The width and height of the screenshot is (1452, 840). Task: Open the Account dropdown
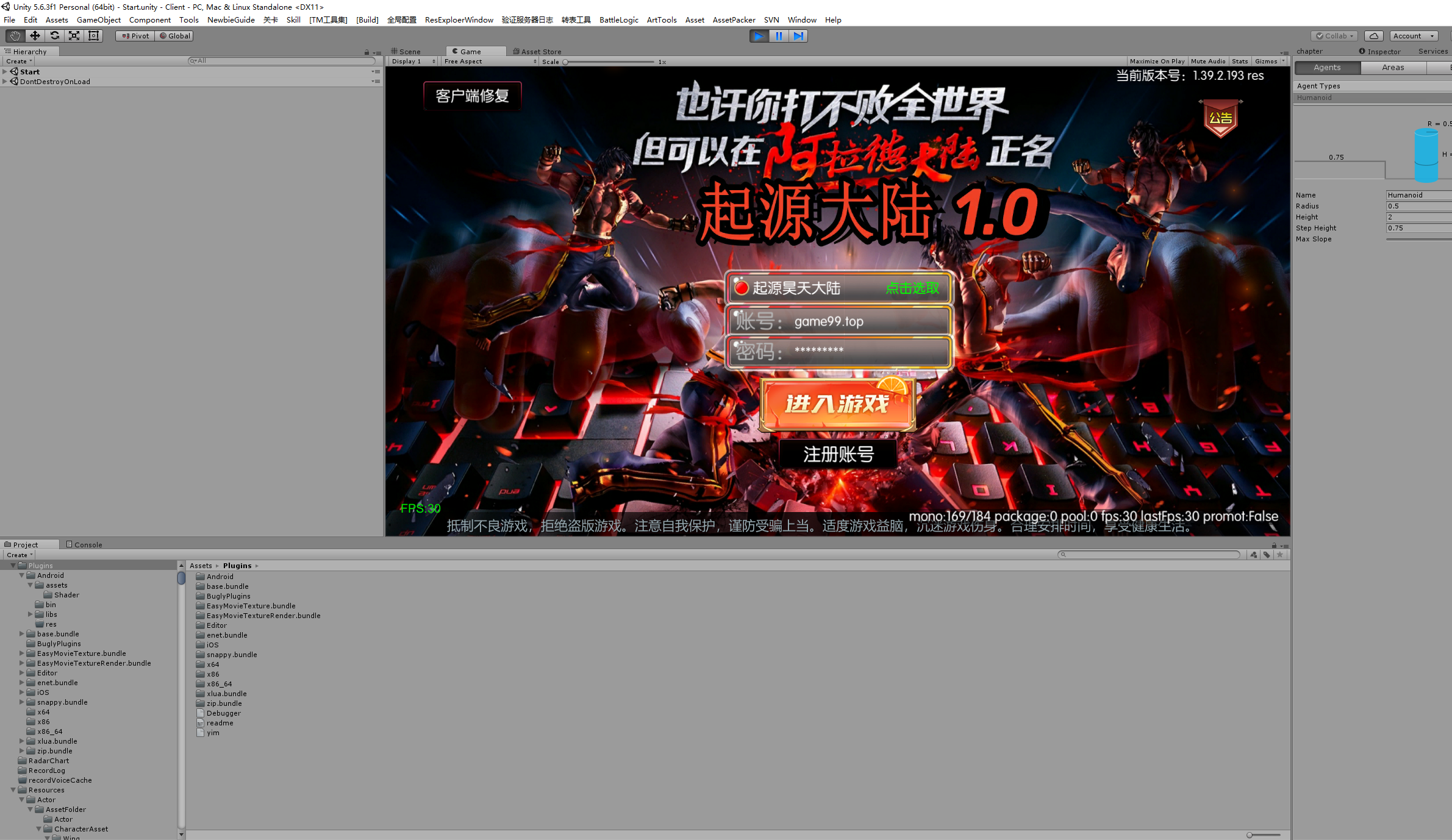pos(1413,36)
